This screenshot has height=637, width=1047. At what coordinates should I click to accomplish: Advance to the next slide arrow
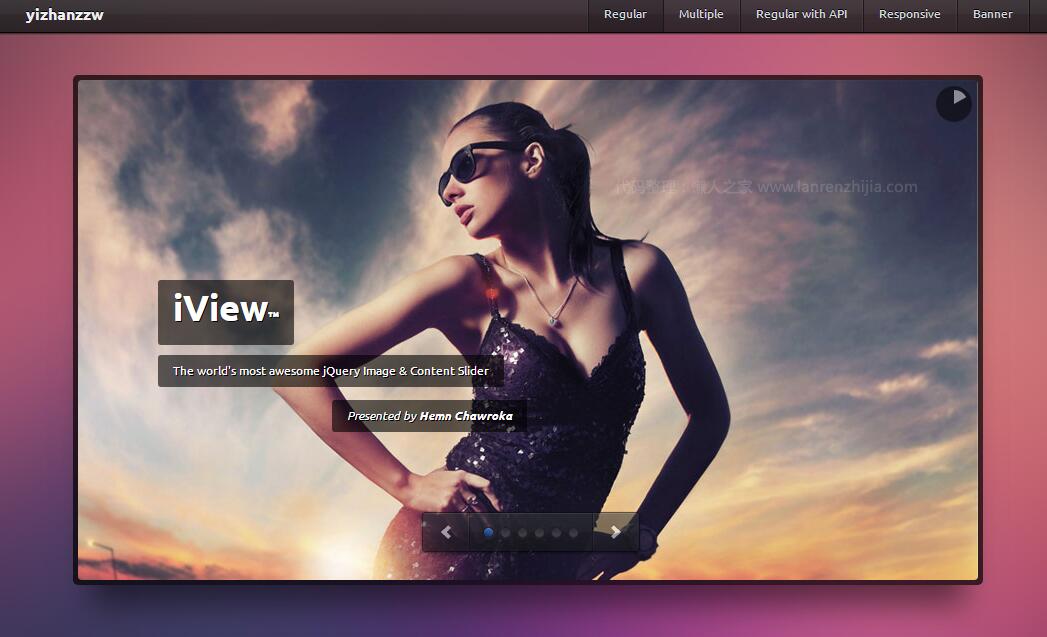pos(615,532)
